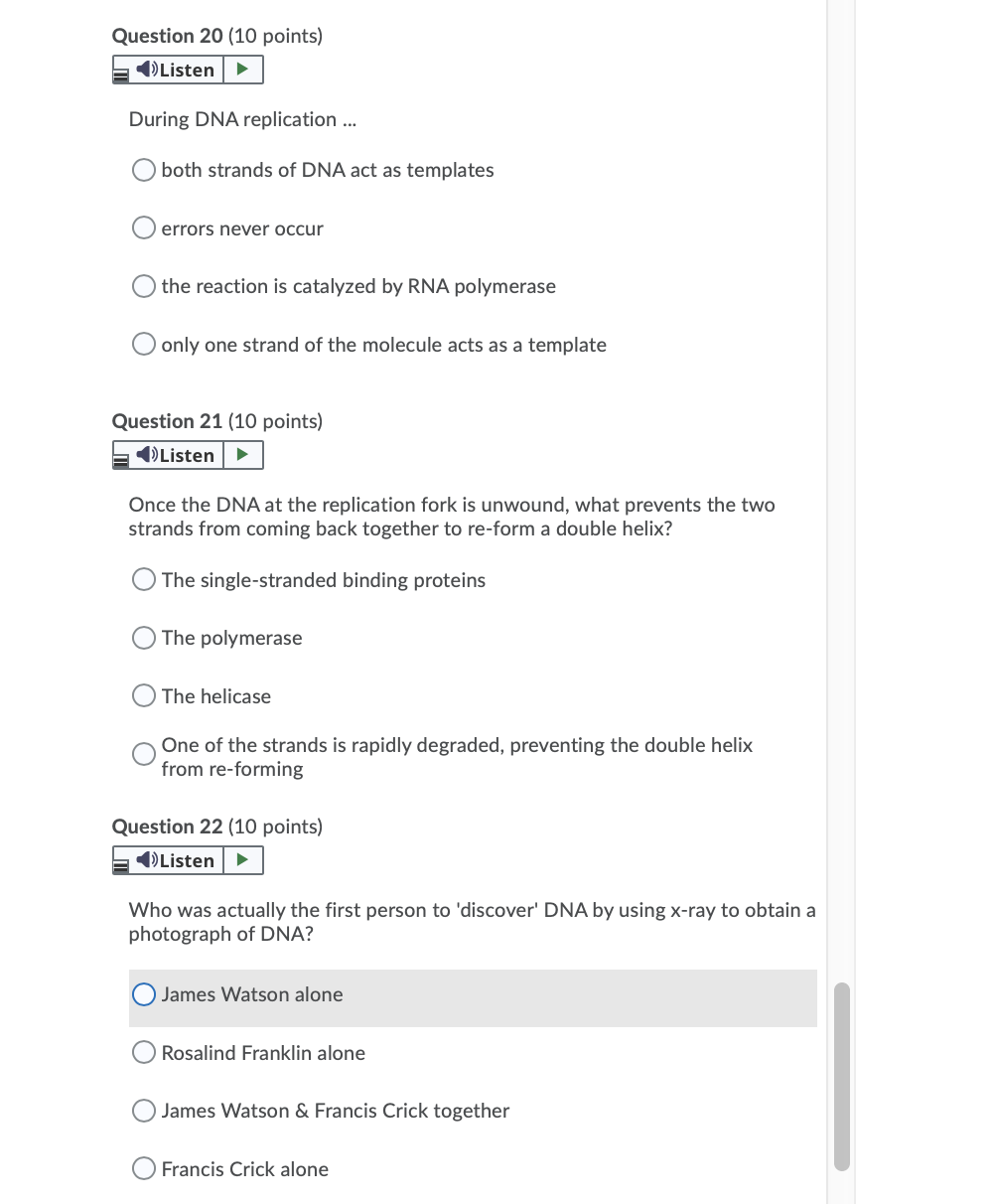
Task: Choose 'The single-stranded binding proteins' answer
Action: (x=143, y=579)
